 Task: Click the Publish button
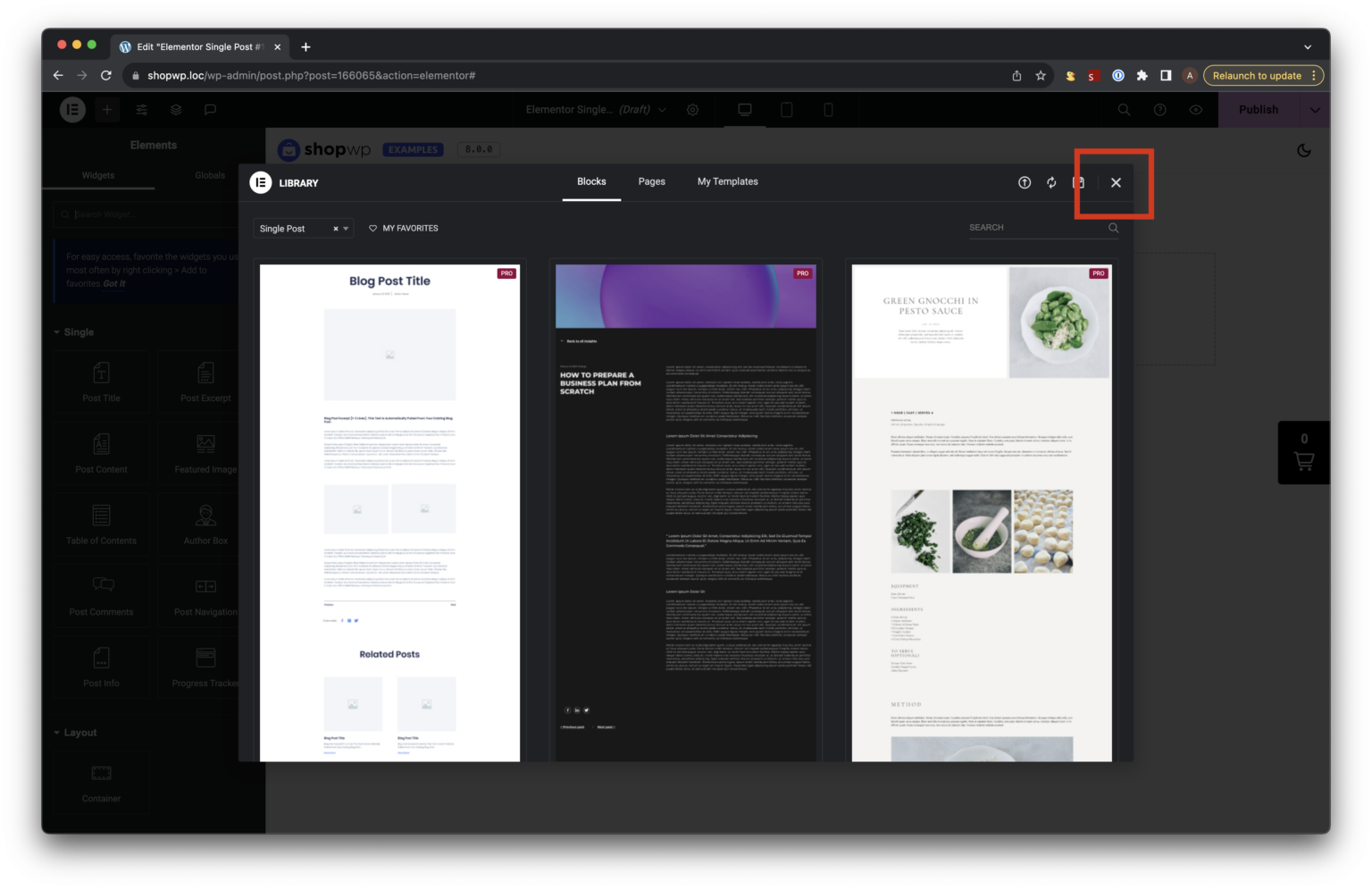(x=1258, y=109)
